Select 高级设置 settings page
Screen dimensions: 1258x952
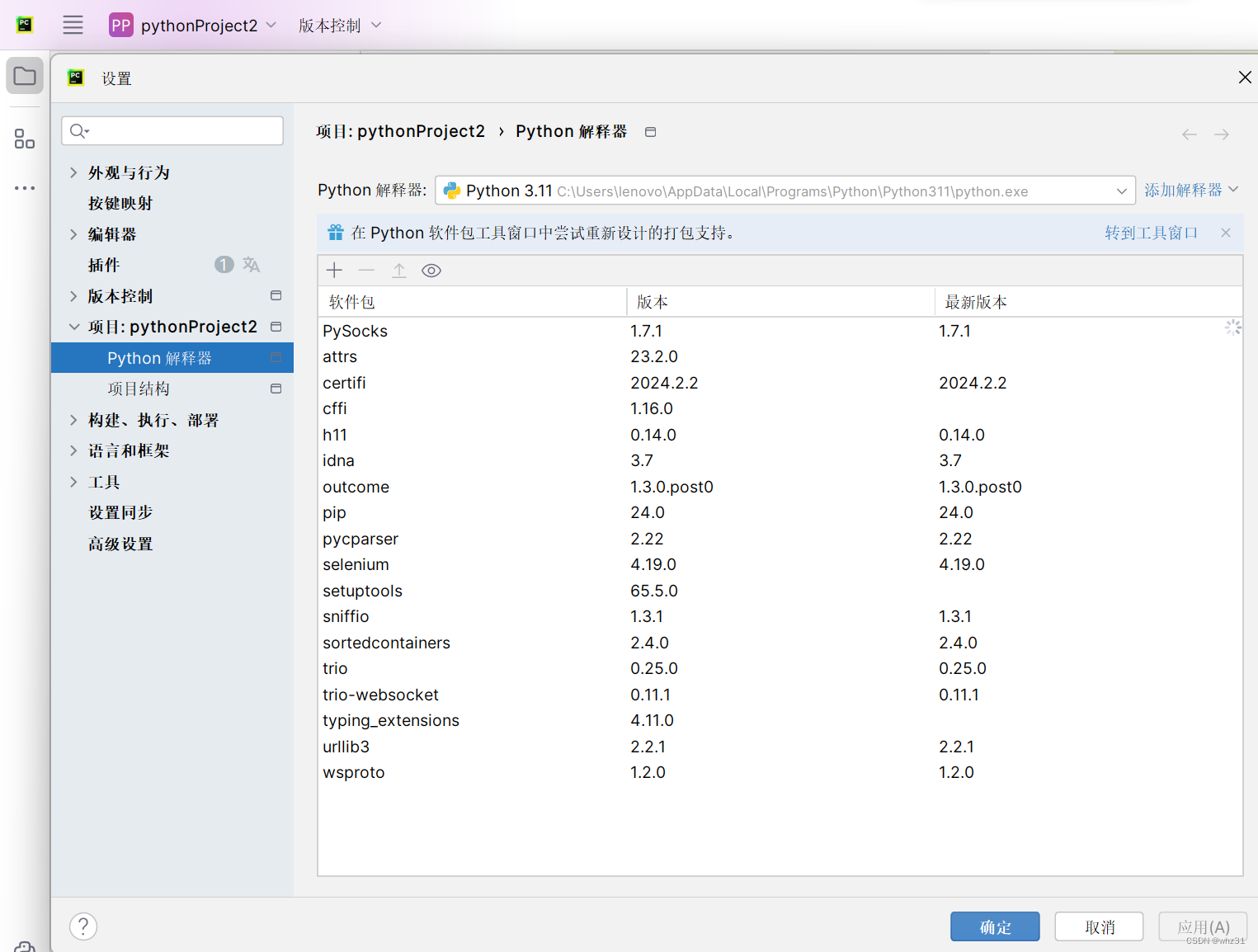[x=120, y=544]
